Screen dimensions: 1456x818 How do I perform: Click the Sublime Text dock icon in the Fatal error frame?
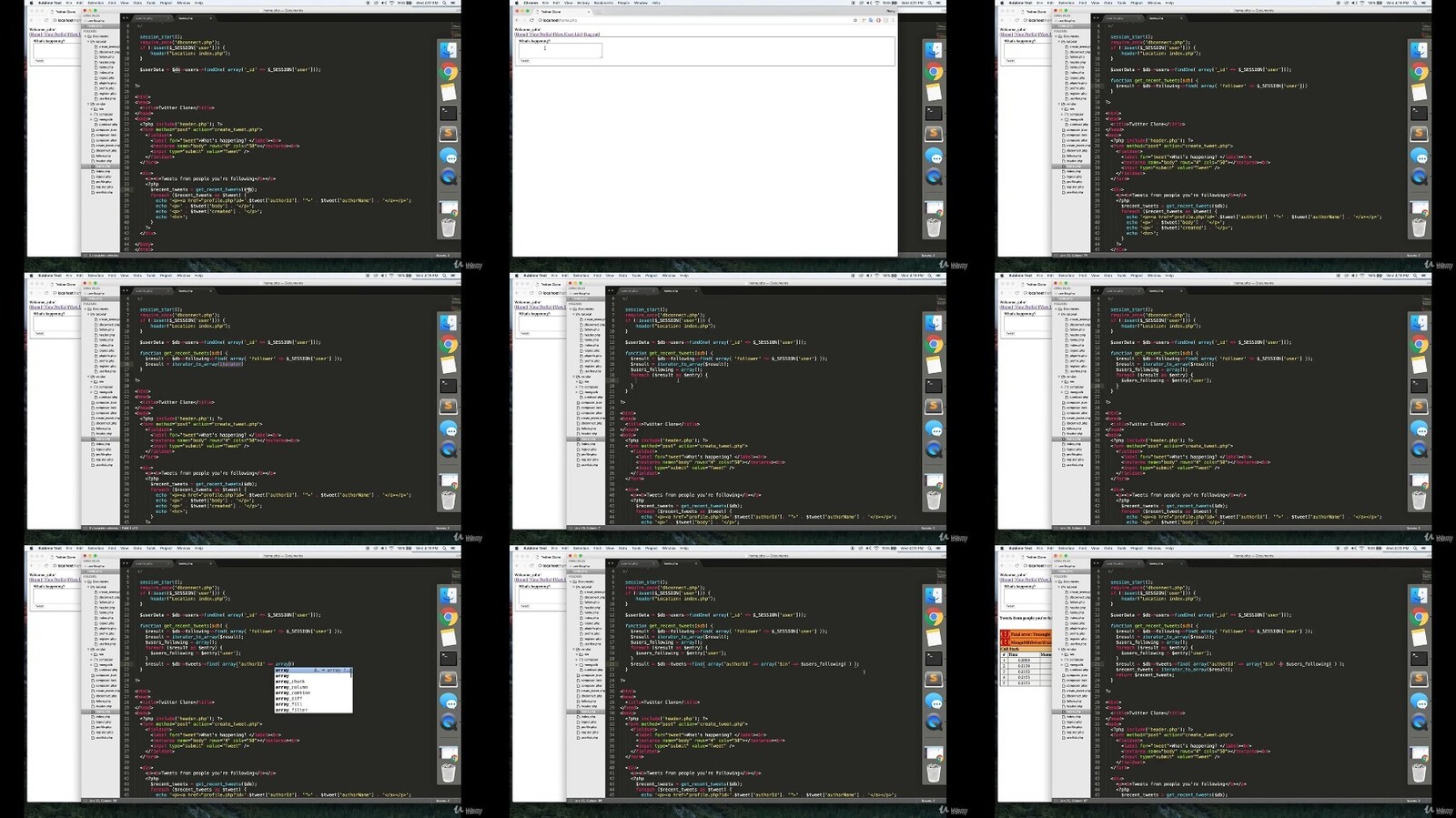tap(1419, 679)
